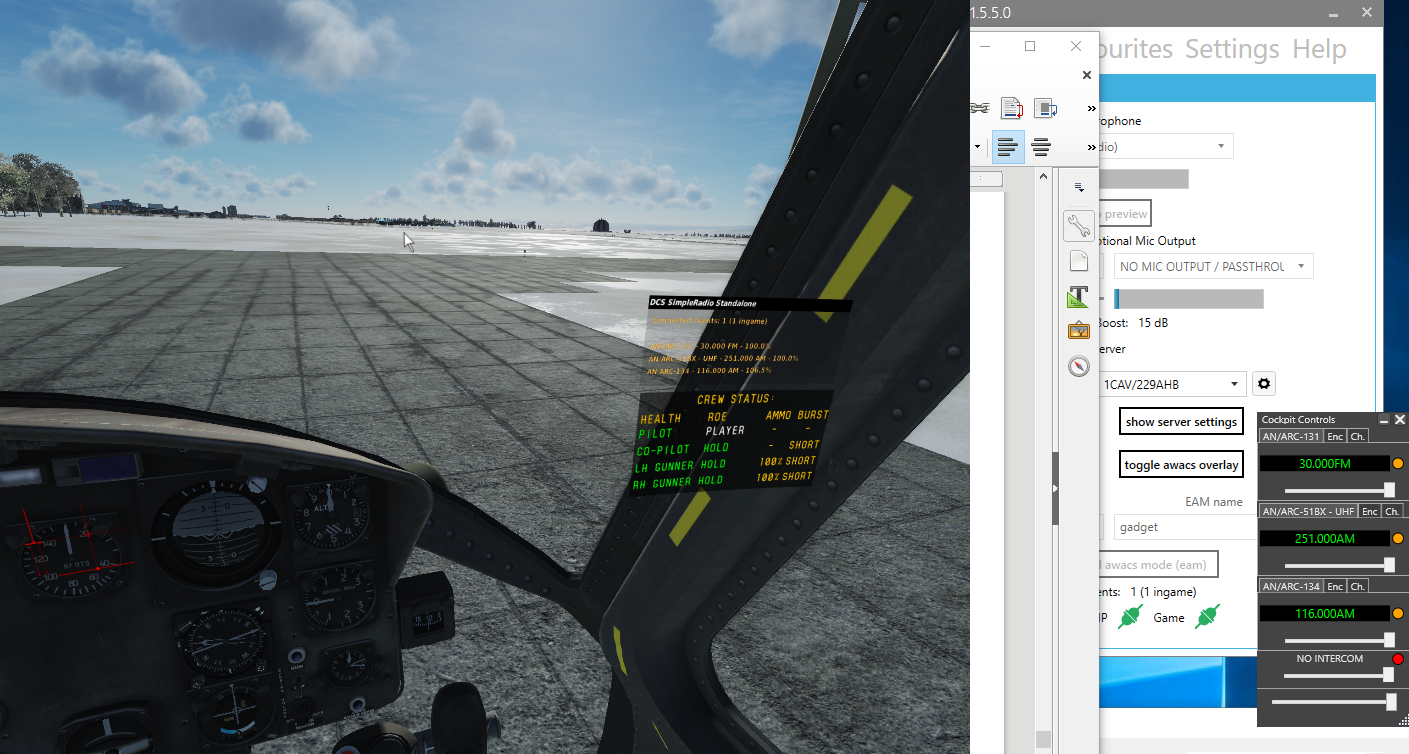
Task: Close the Cockpit Controls panel
Action: tap(1400, 420)
